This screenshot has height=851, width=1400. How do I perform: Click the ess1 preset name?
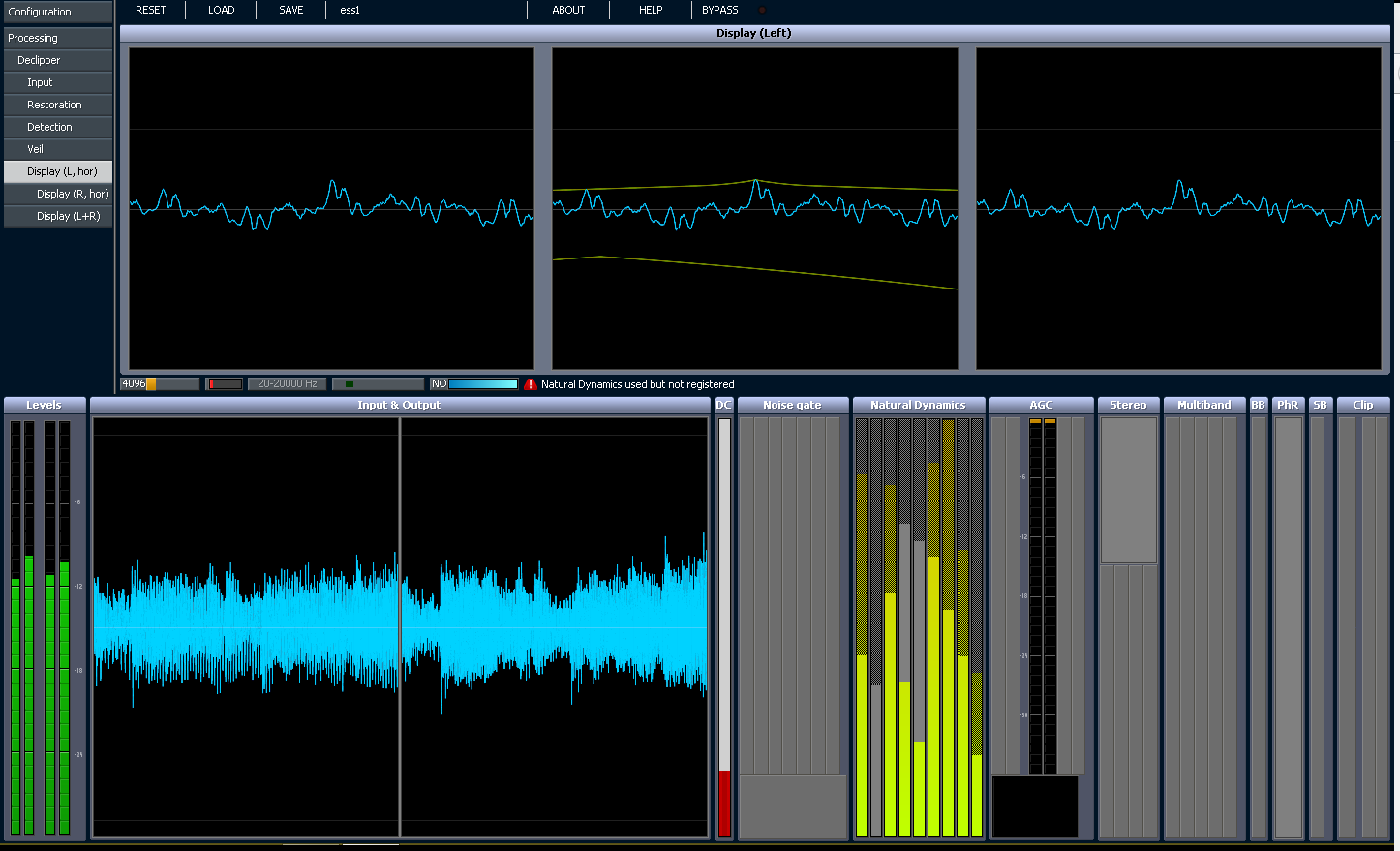pos(350,10)
